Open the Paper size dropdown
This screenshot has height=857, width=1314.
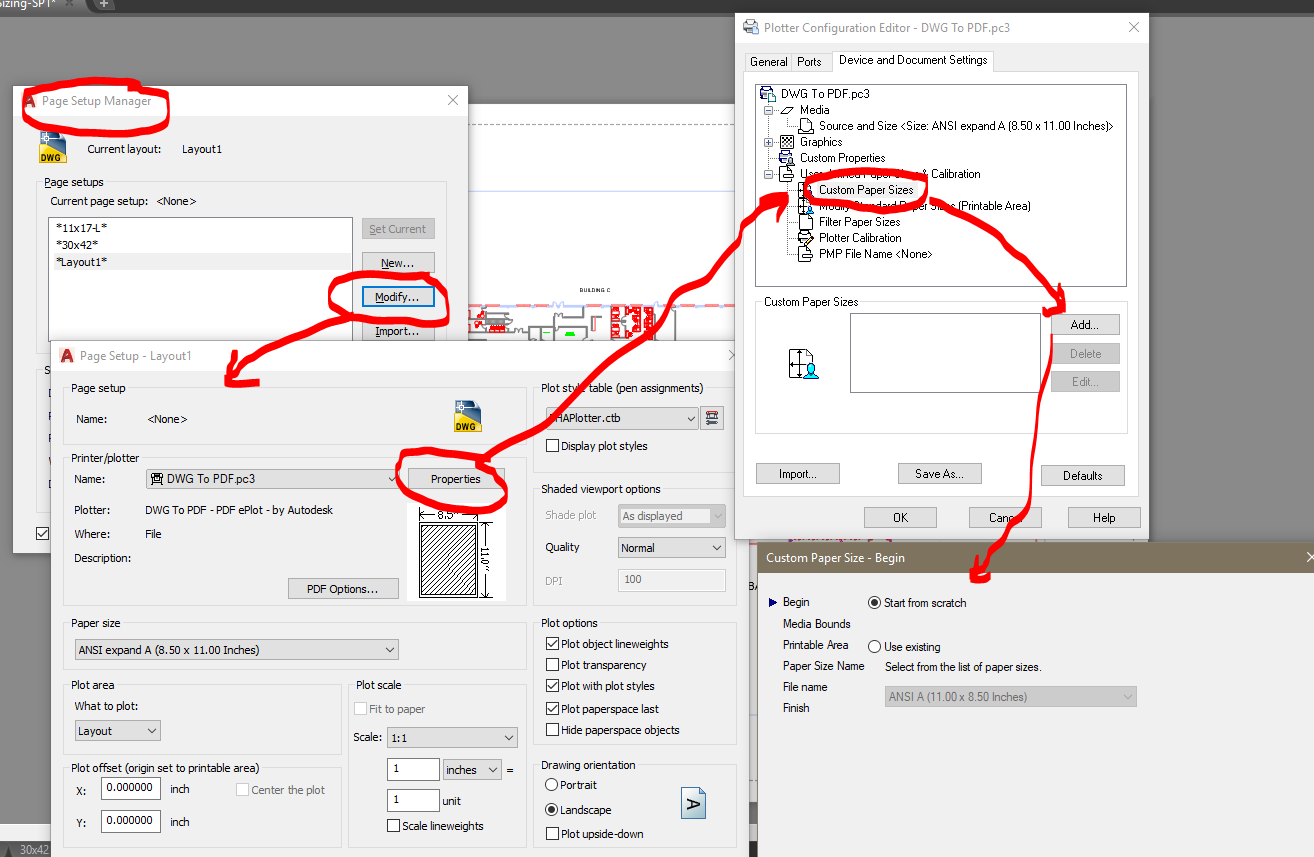[x=236, y=650]
